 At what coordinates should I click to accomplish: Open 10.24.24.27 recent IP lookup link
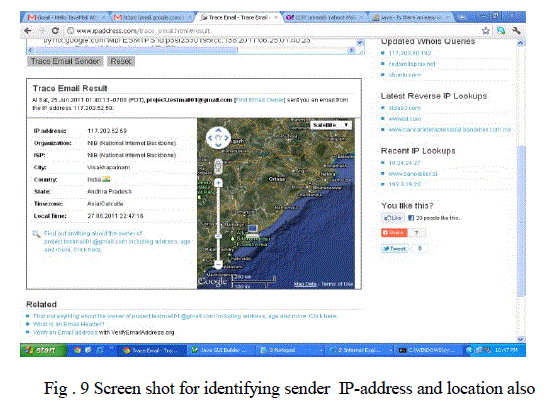coord(405,163)
